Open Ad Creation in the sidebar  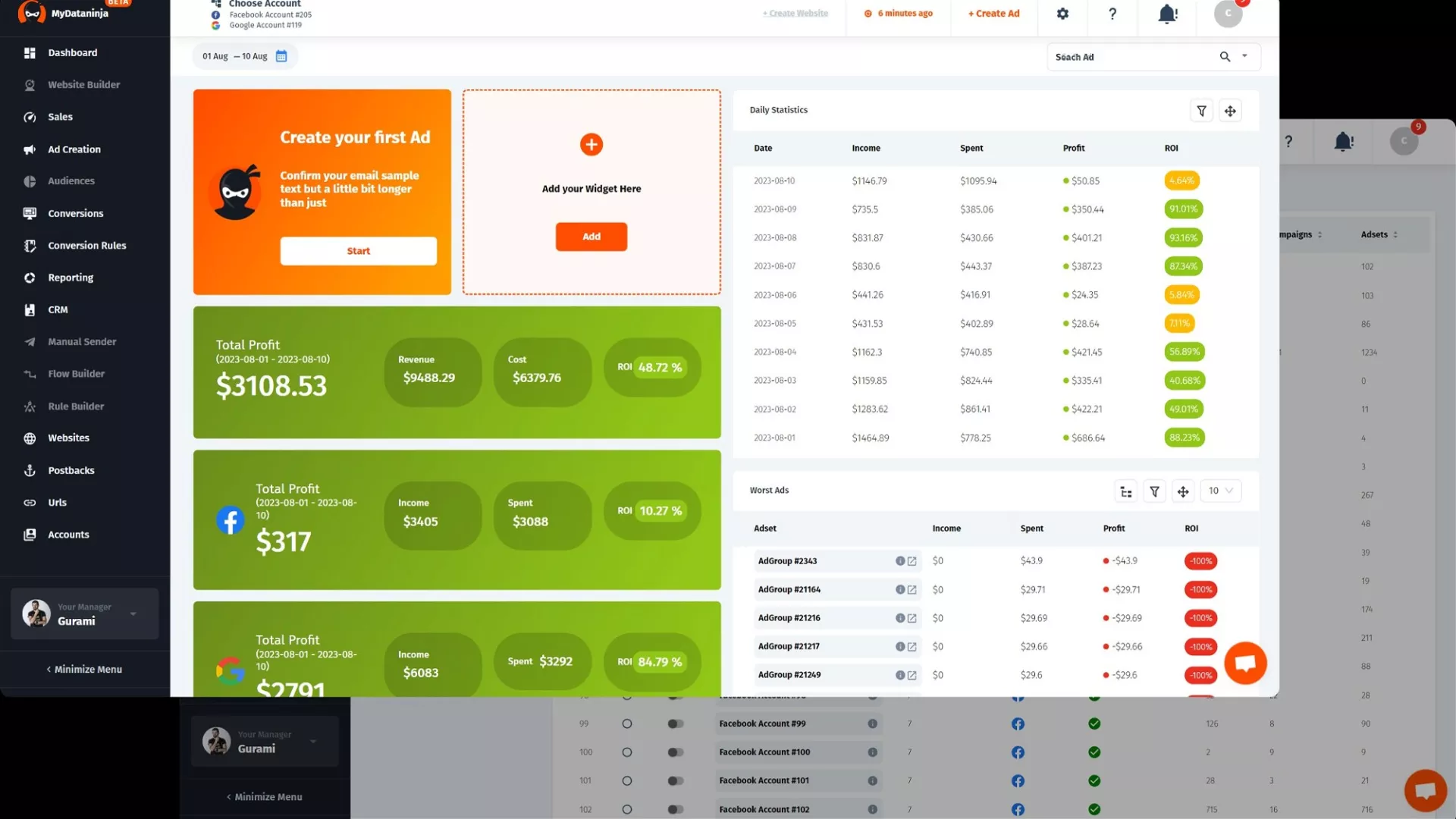[x=74, y=149]
